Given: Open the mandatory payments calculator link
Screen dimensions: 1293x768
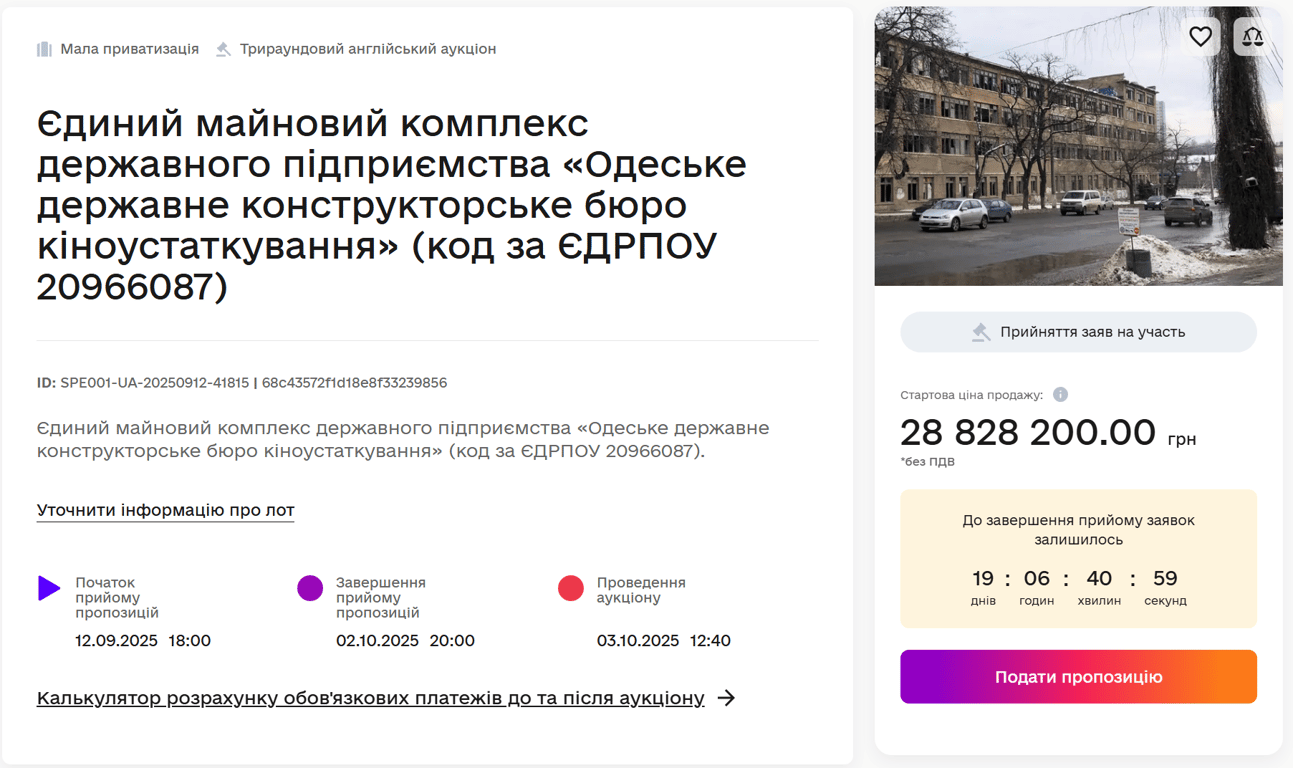Looking at the screenshot, I should pyautogui.click(x=370, y=698).
